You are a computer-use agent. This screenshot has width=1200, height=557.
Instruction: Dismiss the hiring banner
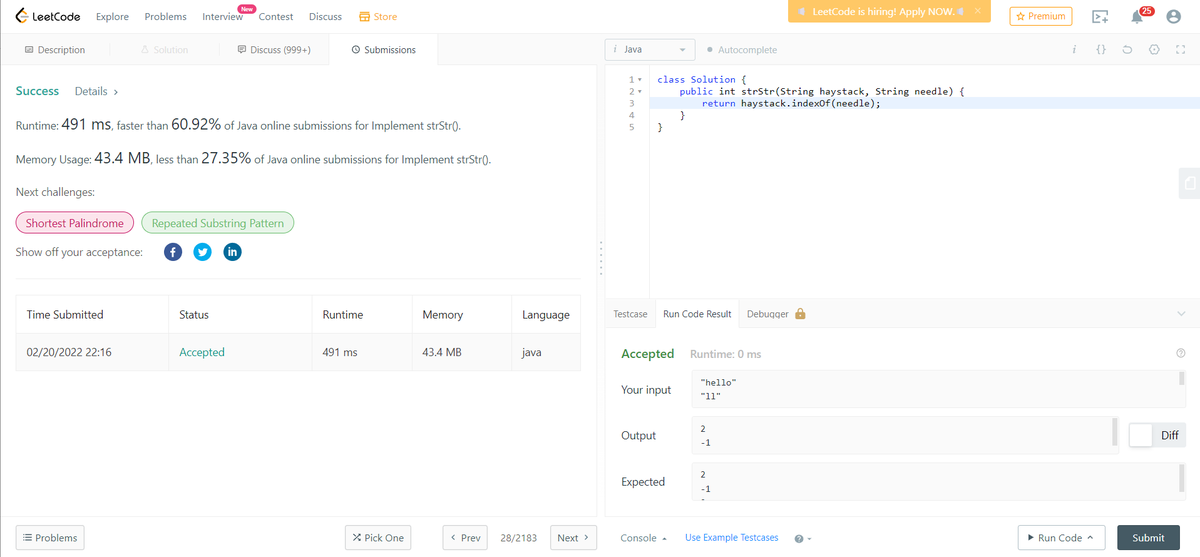[x=978, y=12]
